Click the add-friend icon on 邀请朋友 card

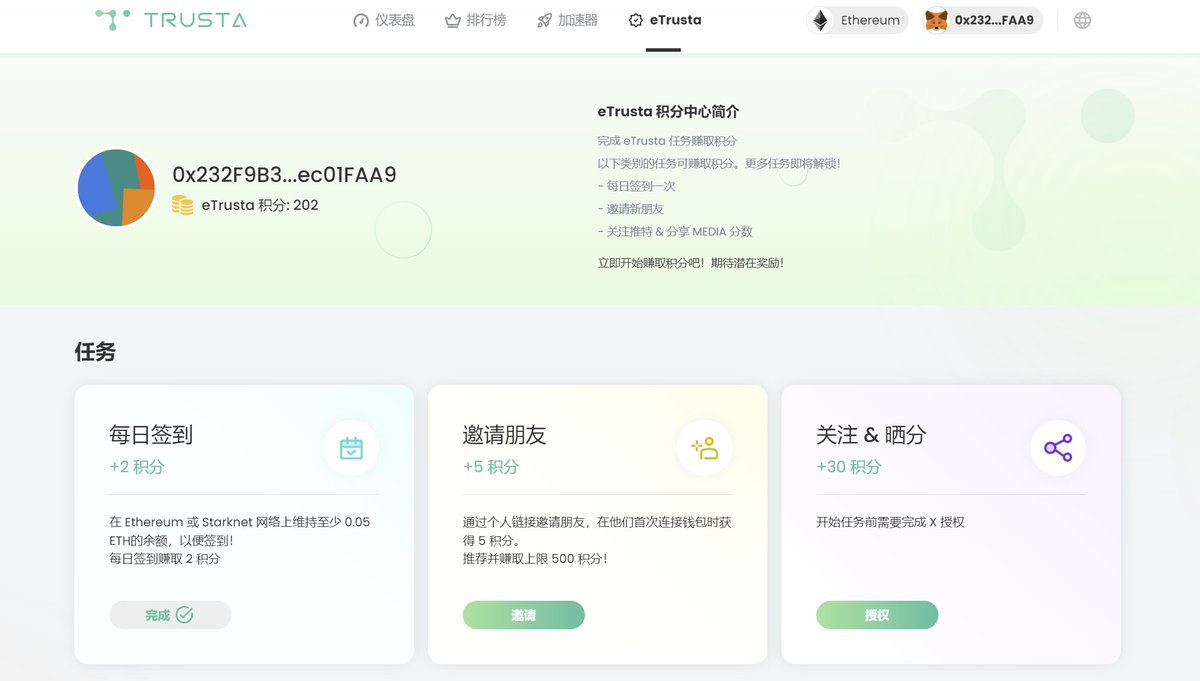[x=704, y=449]
